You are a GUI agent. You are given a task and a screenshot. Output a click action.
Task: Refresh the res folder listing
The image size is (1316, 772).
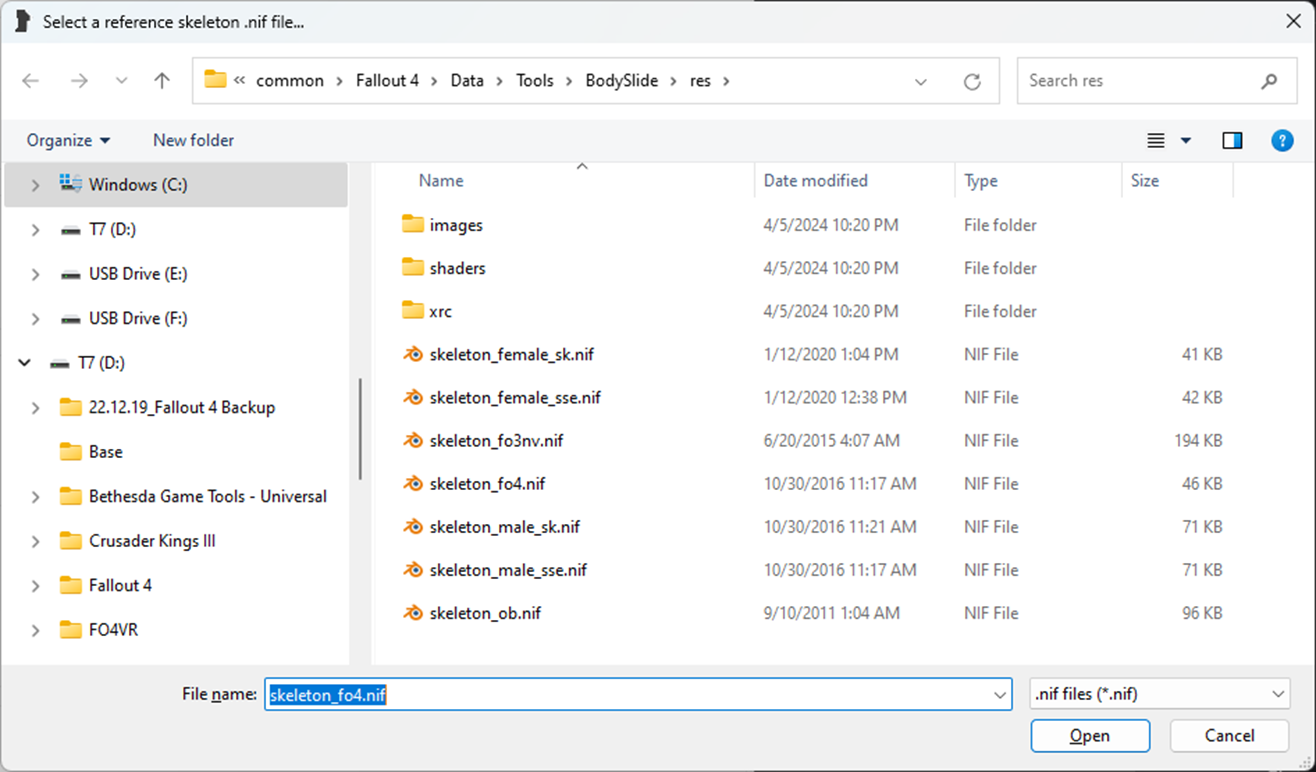pyautogui.click(x=971, y=82)
